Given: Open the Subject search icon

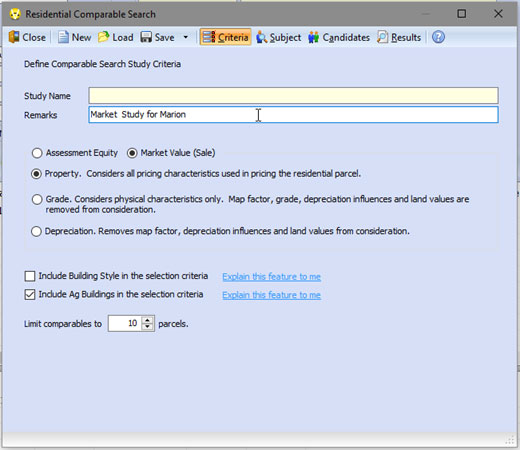Looking at the screenshot, I should pos(262,37).
